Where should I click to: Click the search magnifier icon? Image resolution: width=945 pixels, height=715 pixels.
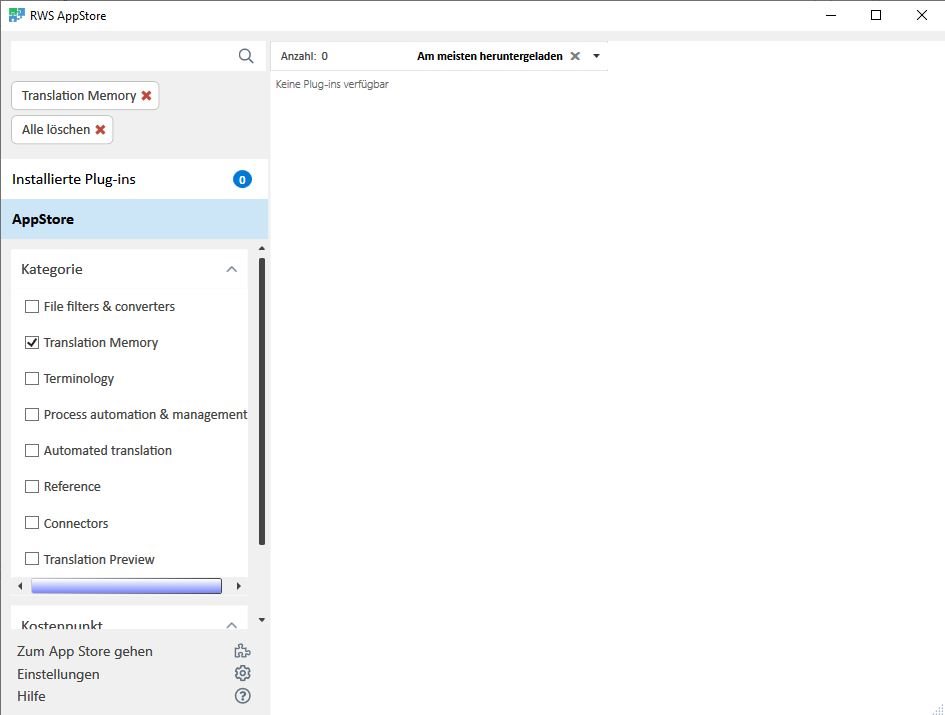coord(246,56)
